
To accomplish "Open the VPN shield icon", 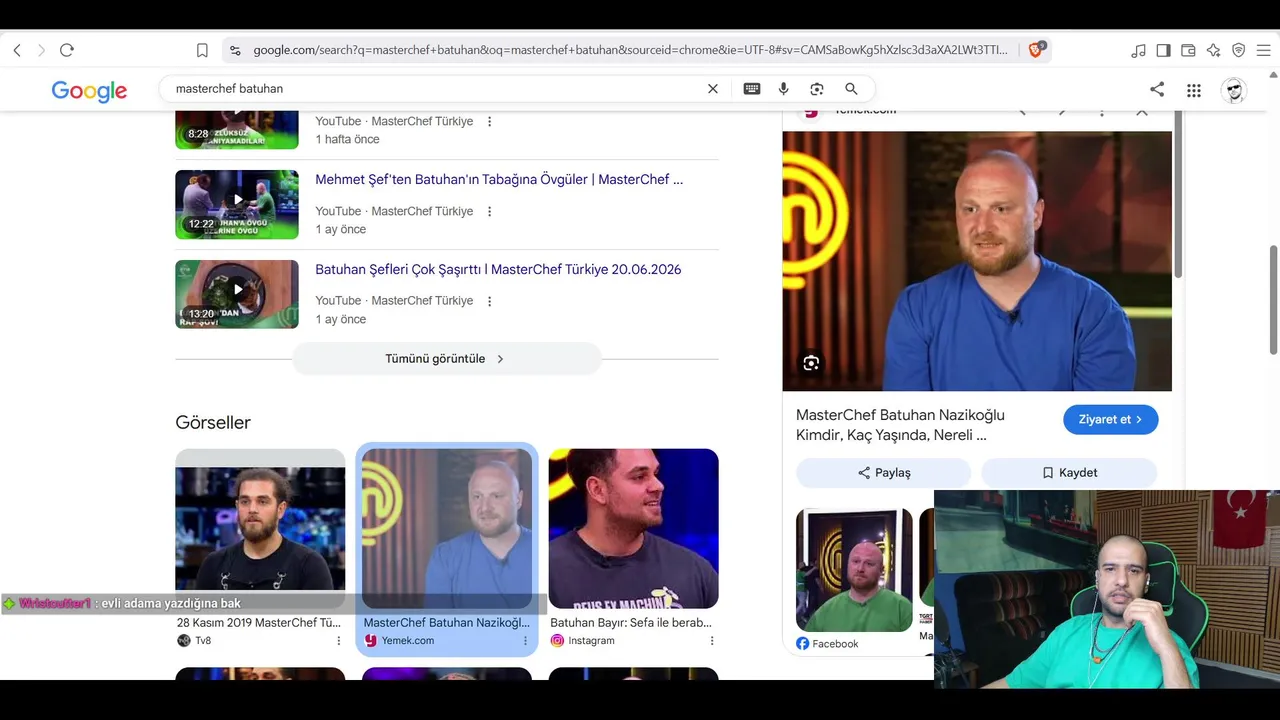I will pyautogui.click(x=1238, y=50).
